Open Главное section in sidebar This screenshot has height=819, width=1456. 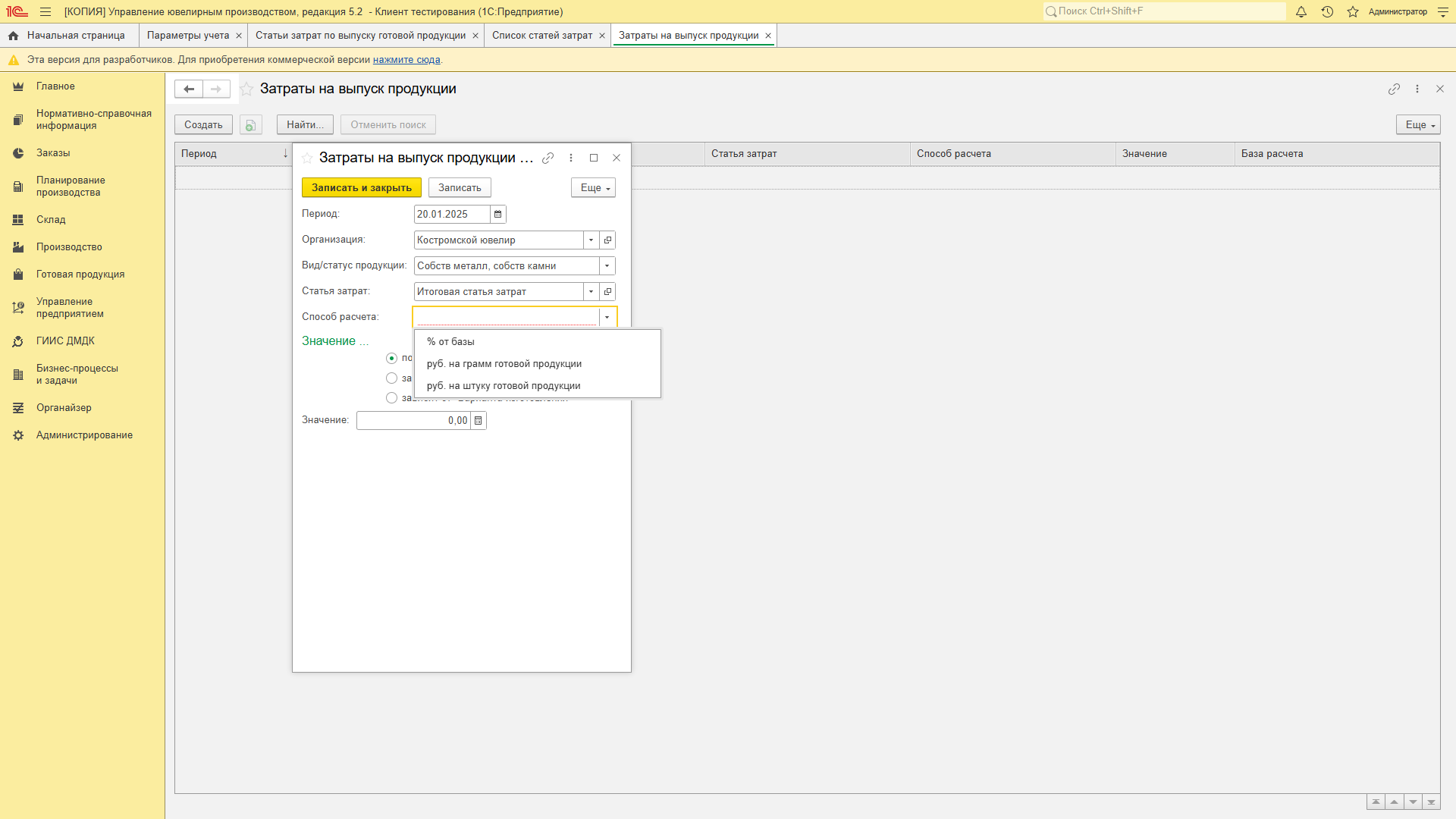[x=55, y=86]
